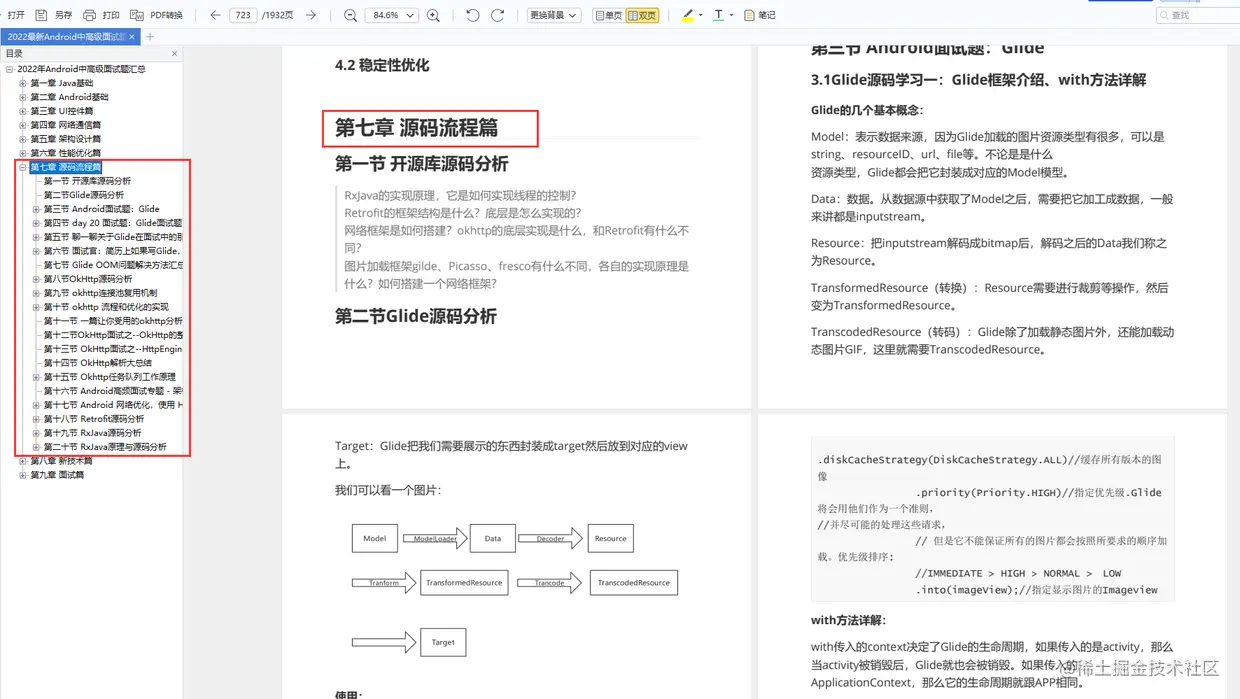Expand 第五章 架构设计篇 tree node
Screen dimensions: 1240x699
pos(22,139)
